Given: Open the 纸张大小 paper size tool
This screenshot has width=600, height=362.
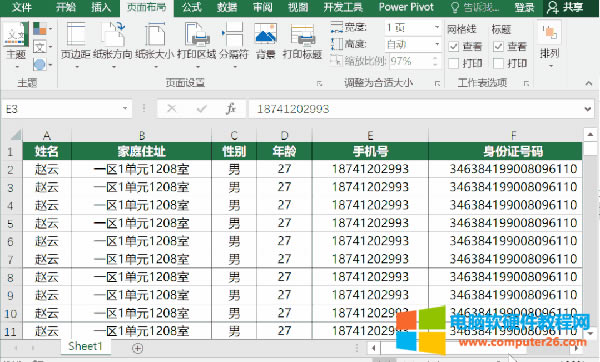Looking at the screenshot, I should coord(155,44).
